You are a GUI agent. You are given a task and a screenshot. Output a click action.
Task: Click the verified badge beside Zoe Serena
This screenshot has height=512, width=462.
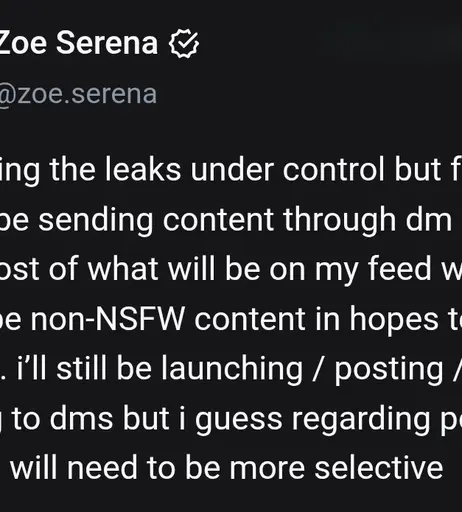pos(184,43)
